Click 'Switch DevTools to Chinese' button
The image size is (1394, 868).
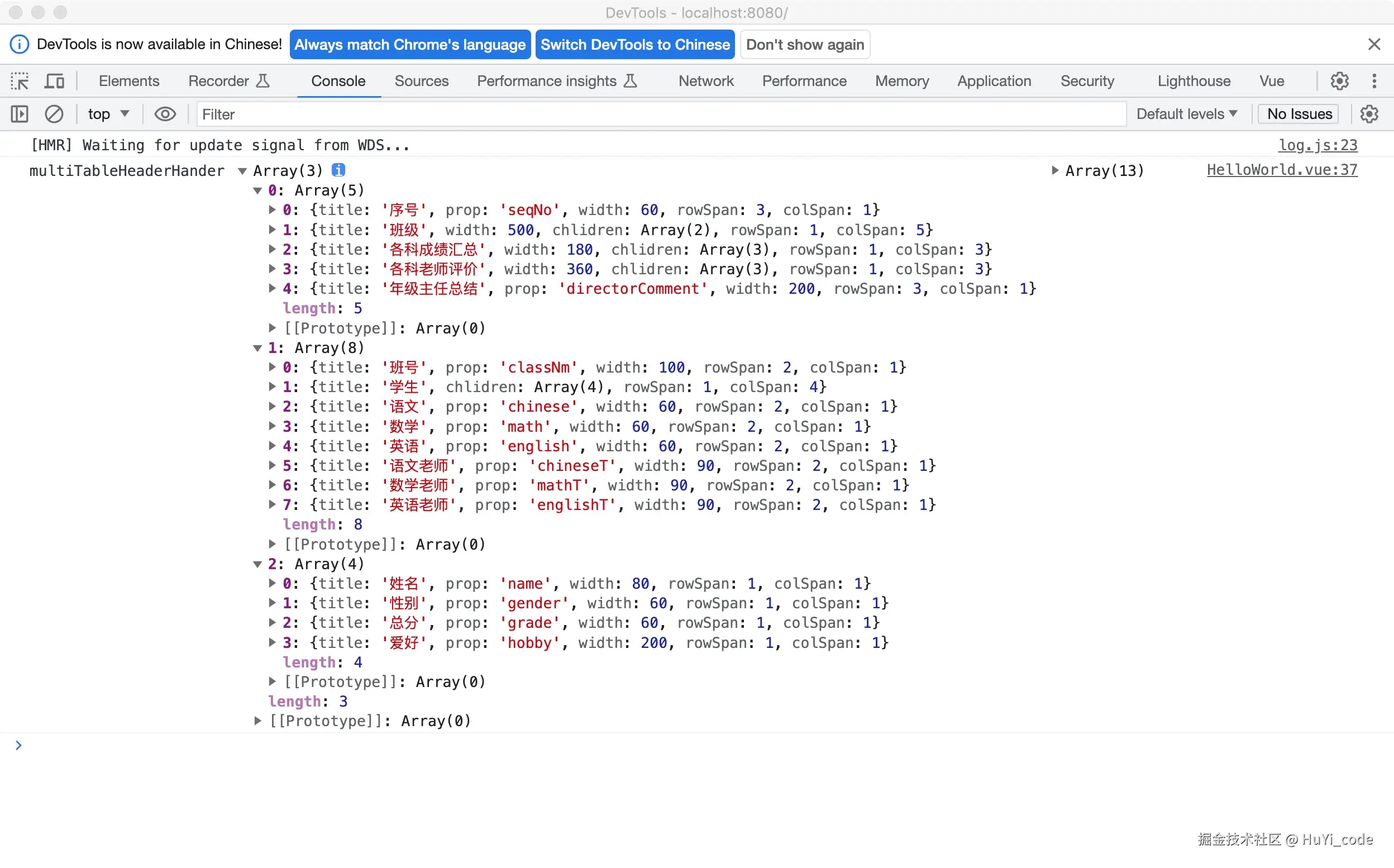click(635, 44)
